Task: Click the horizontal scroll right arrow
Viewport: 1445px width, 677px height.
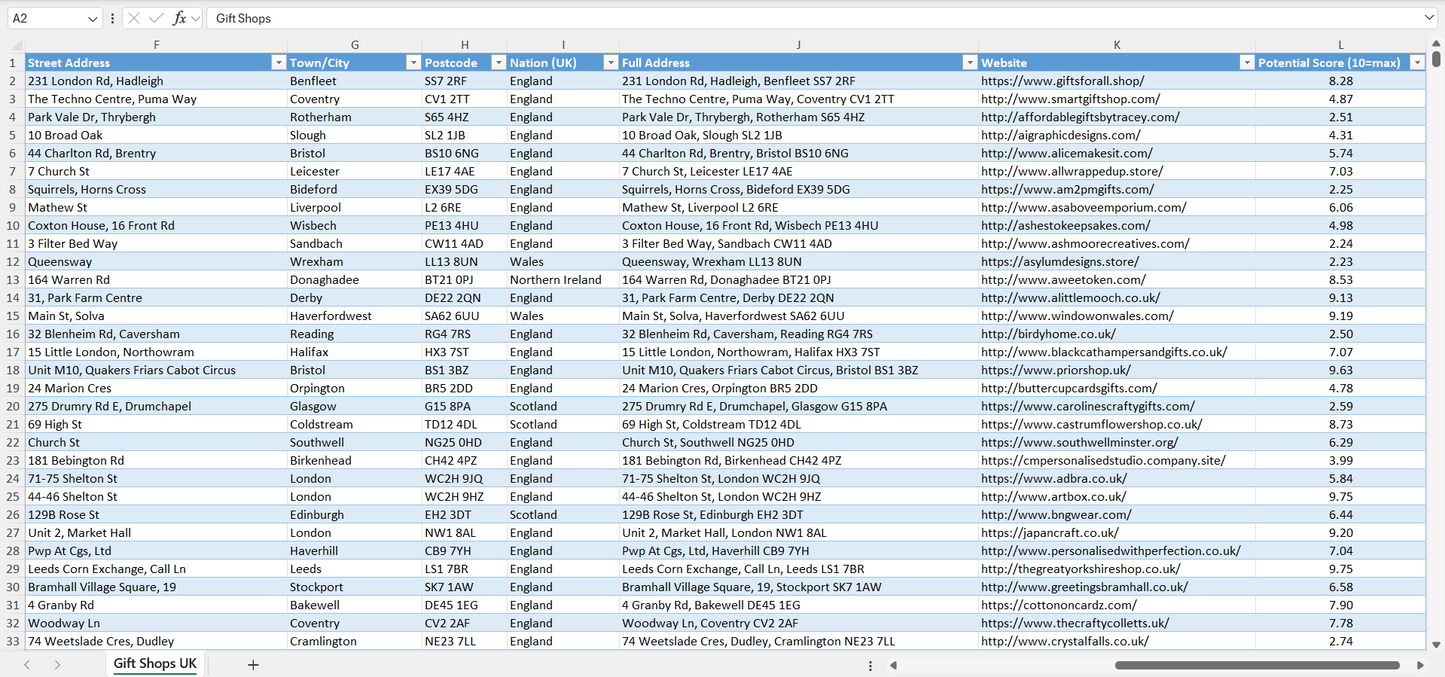Action: pyautogui.click(x=1420, y=664)
